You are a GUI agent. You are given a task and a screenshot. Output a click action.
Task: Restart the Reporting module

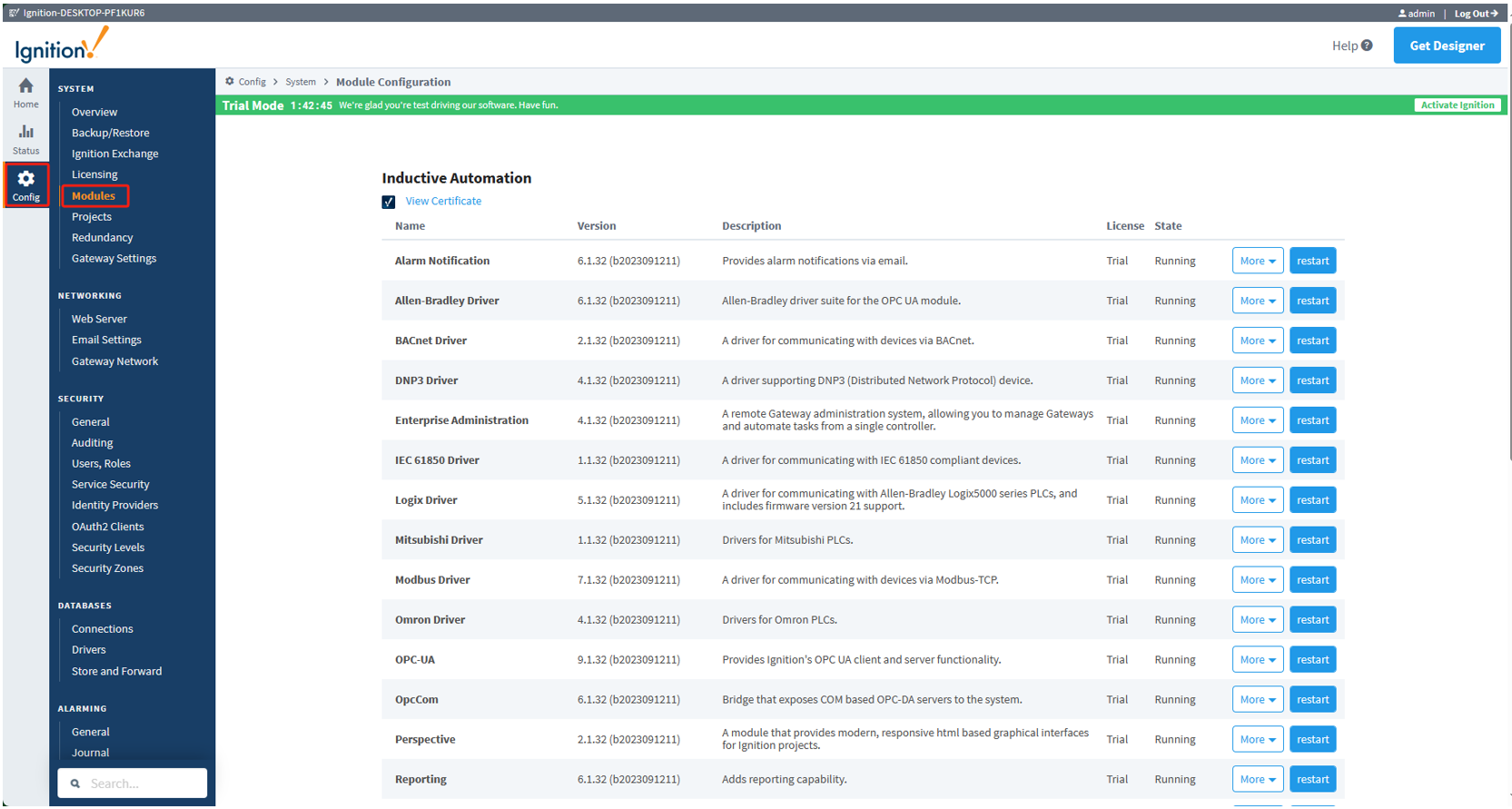pos(1313,780)
